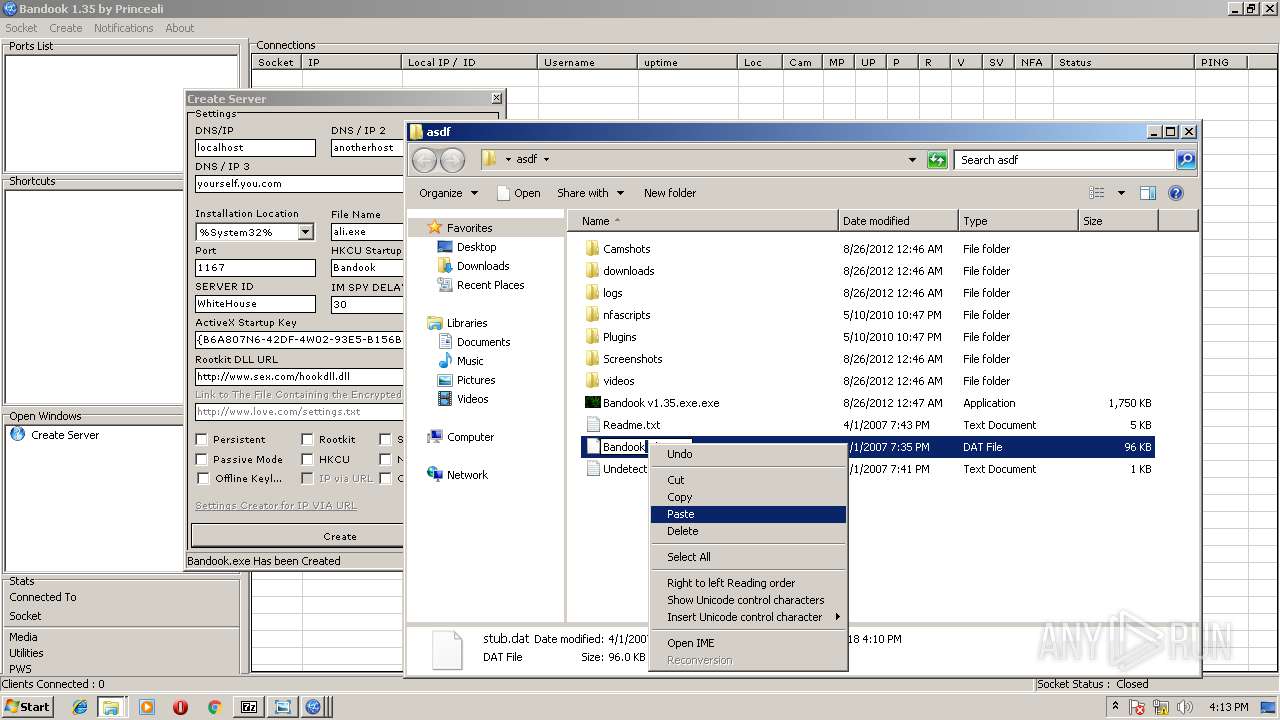
Task: Choose Undo from the context menu
Action: pos(748,454)
